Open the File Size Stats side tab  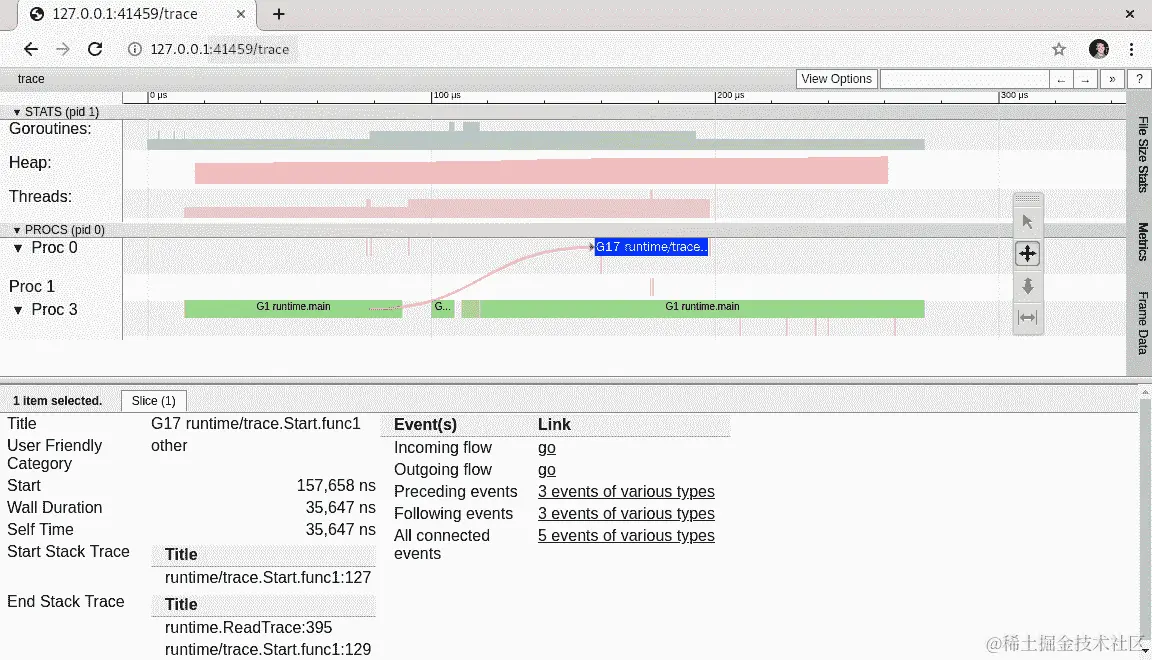point(1142,154)
